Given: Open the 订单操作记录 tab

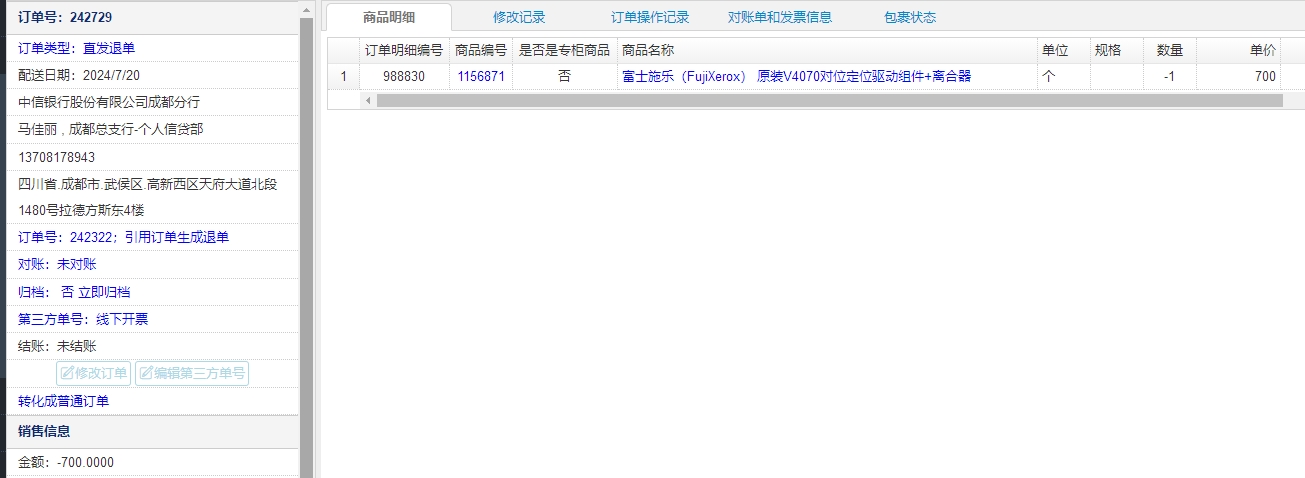Looking at the screenshot, I should (650, 17).
